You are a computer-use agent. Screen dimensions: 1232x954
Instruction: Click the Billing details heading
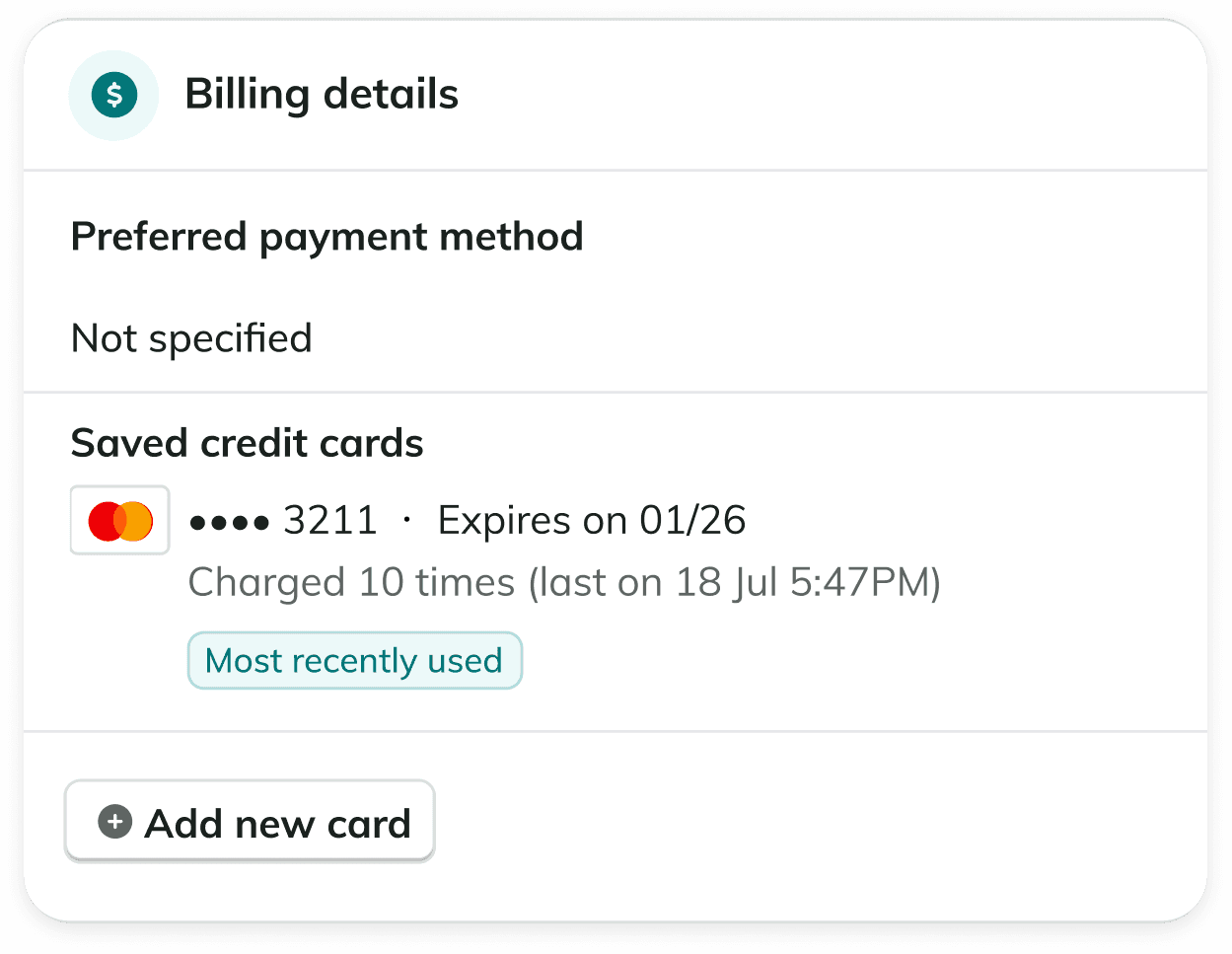tap(322, 95)
